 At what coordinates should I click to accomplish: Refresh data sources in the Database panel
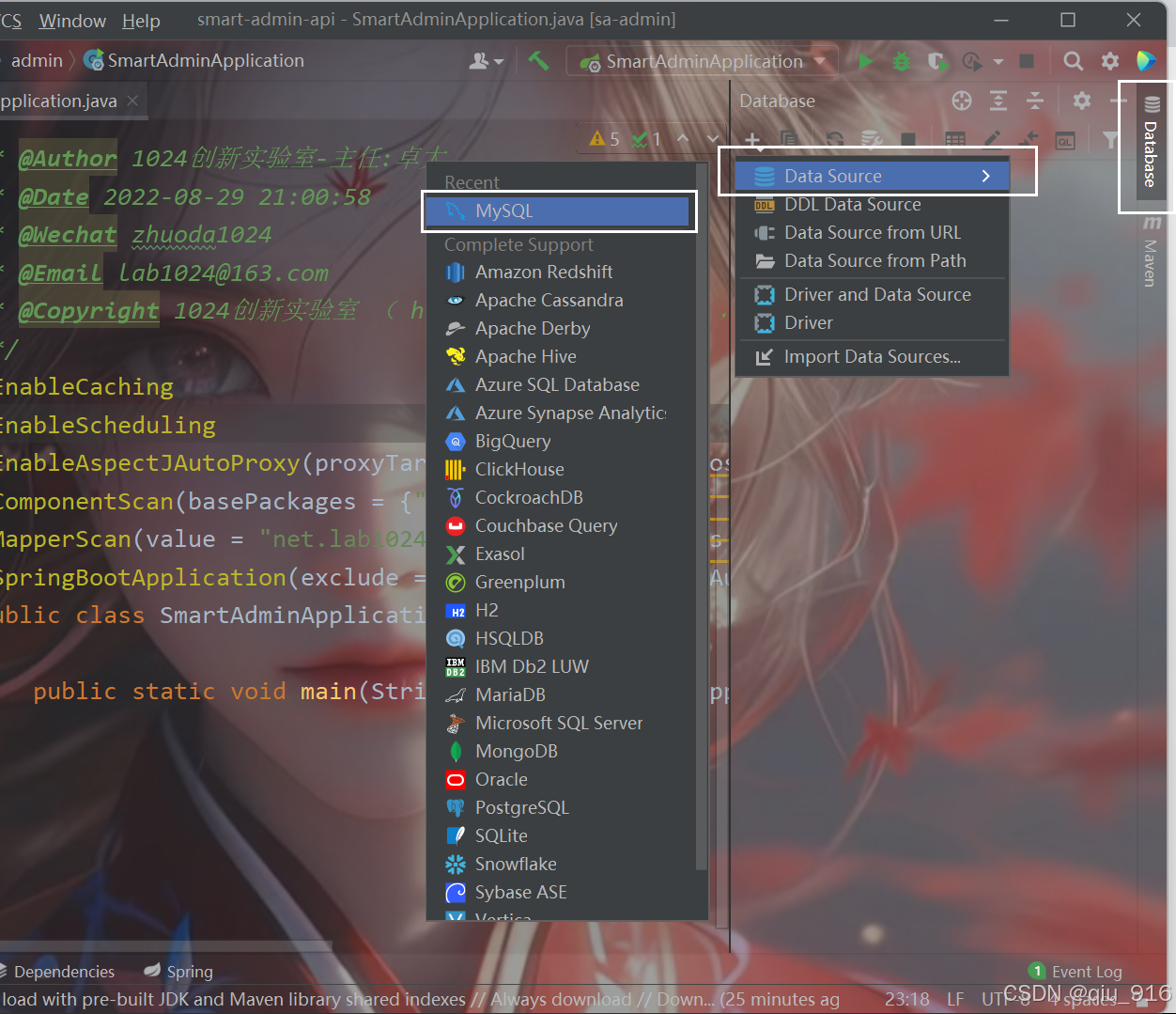tap(834, 139)
